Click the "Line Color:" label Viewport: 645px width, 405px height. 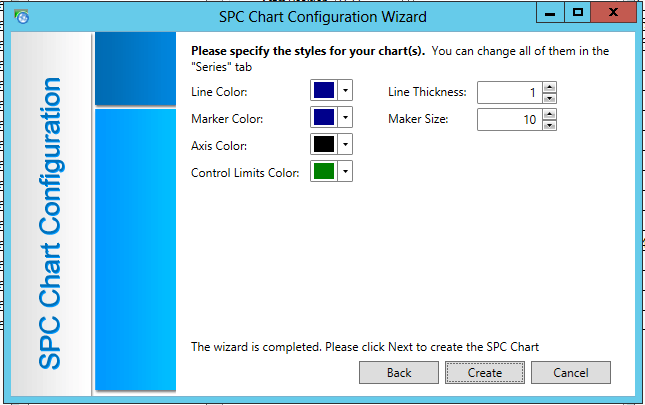click(x=219, y=92)
